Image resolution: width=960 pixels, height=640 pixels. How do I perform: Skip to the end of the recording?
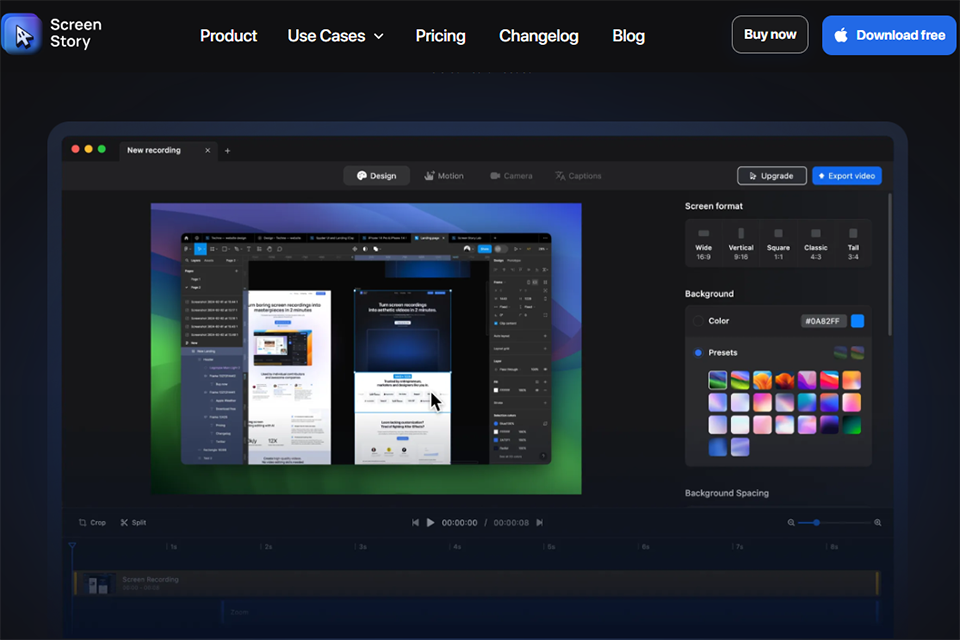(x=539, y=522)
